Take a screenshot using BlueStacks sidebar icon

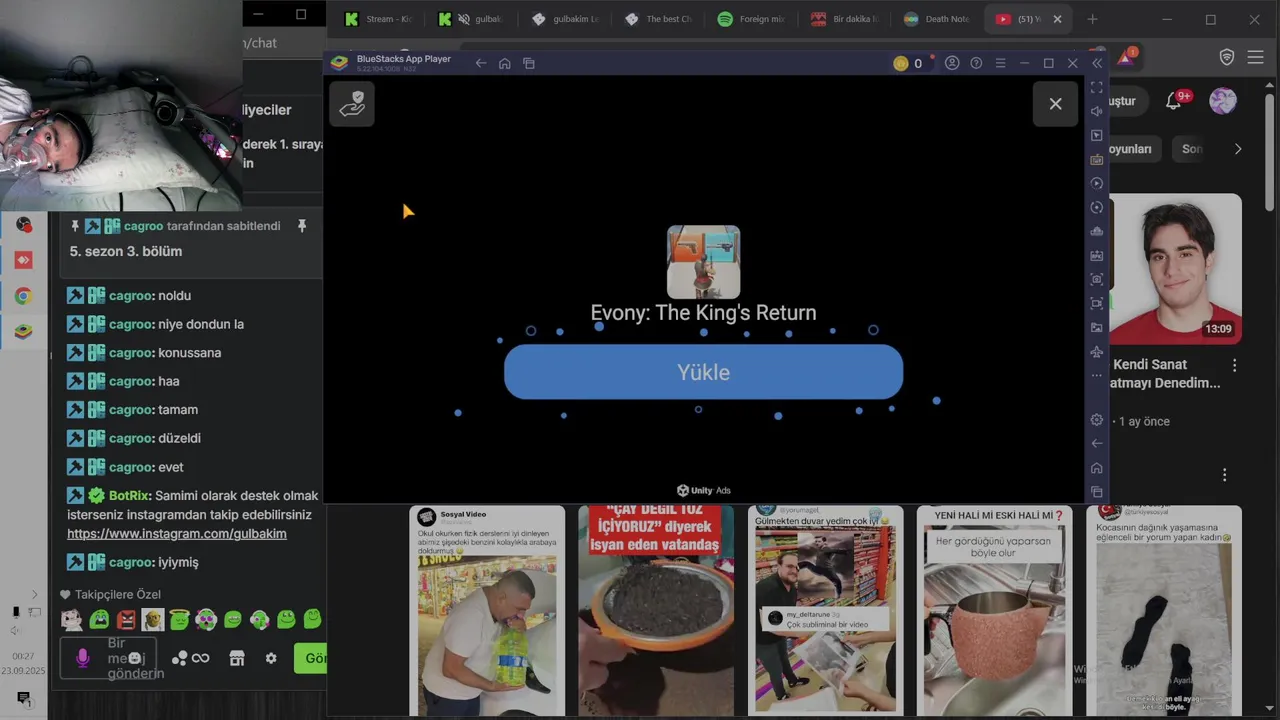pyautogui.click(x=1097, y=279)
